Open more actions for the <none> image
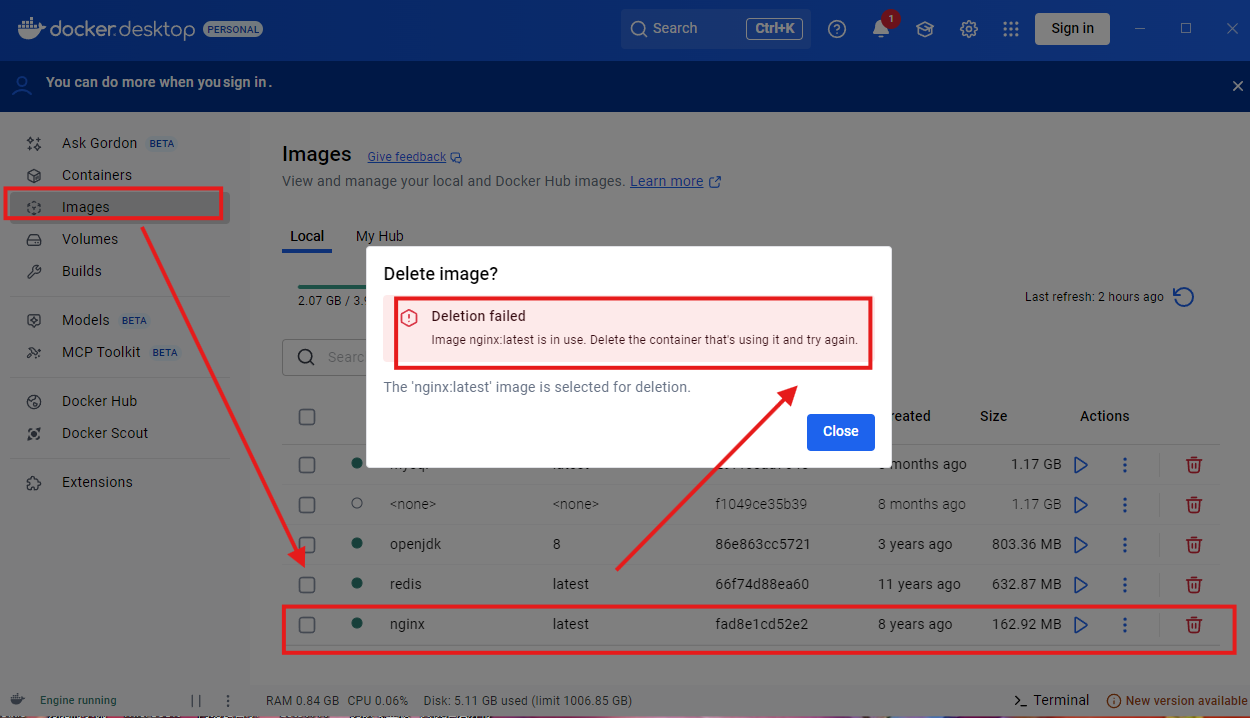The height and width of the screenshot is (718, 1250). (1125, 504)
